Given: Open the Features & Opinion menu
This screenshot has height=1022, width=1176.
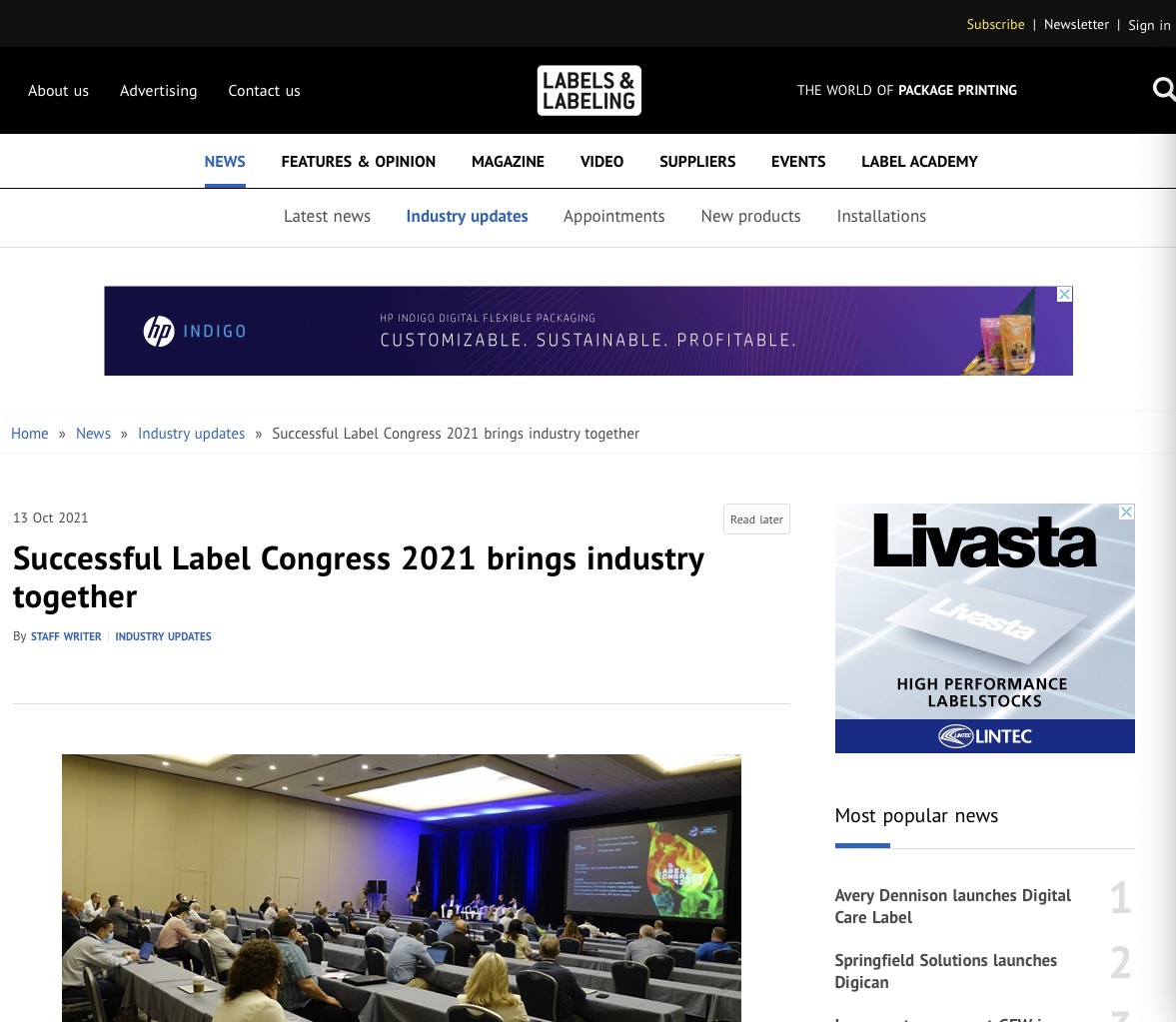Looking at the screenshot, I should pyautogui.click(x=358, y=161).
